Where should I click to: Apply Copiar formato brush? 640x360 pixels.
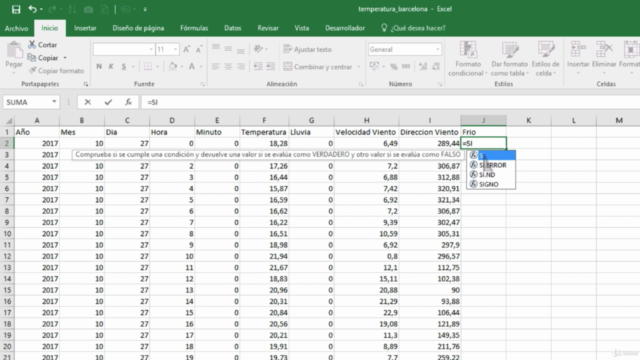pos(56,71)
